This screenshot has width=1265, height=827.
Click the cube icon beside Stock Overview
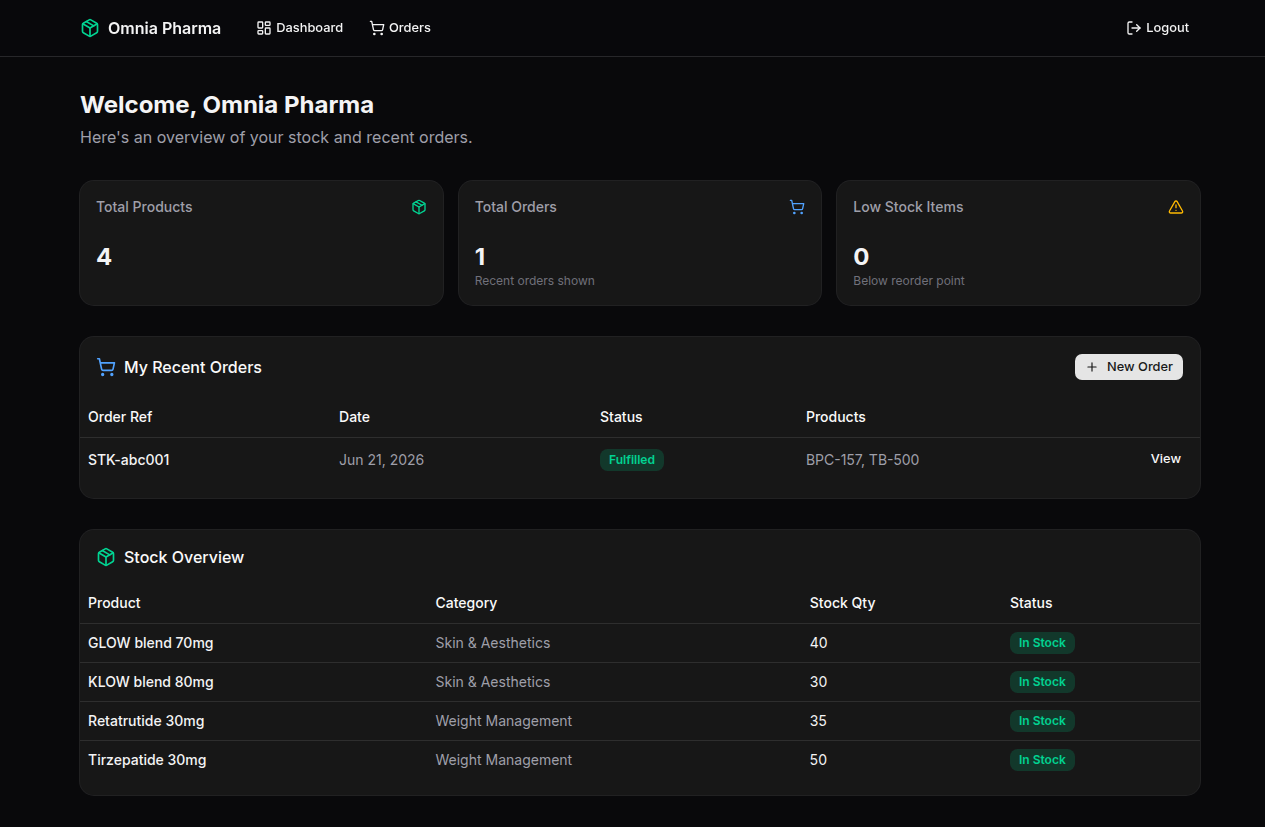click(106, 557)
